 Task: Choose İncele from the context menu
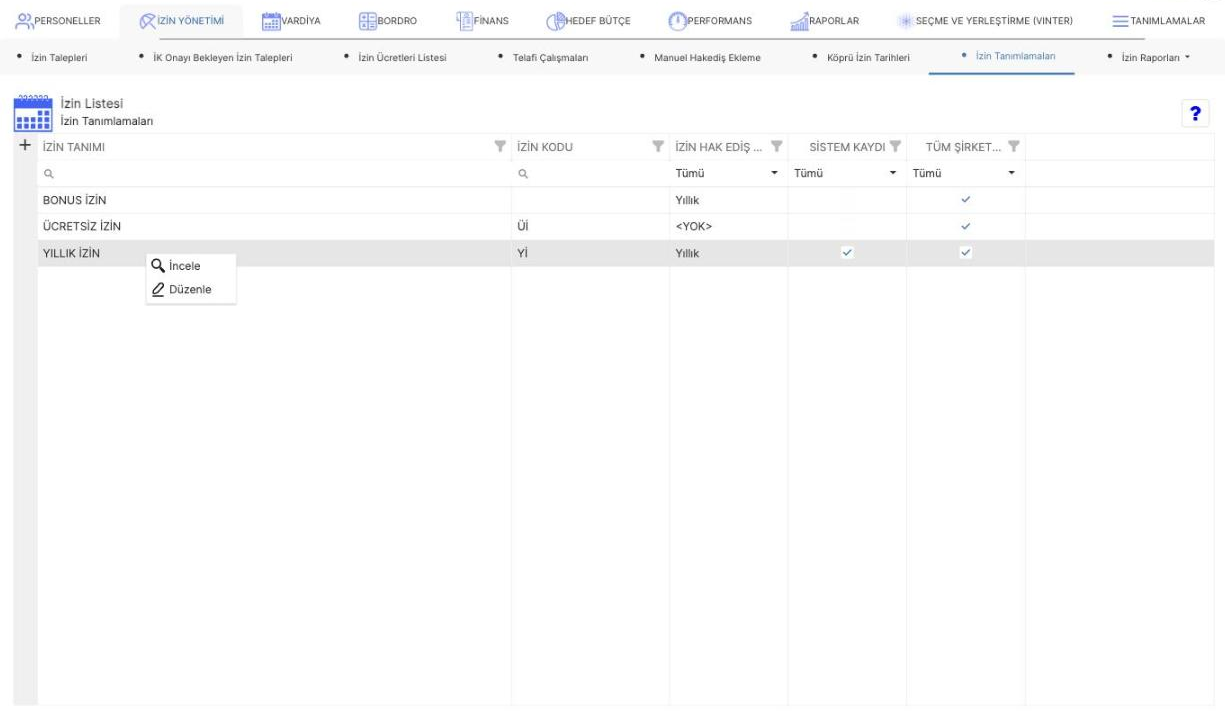(x=191, y=266)
